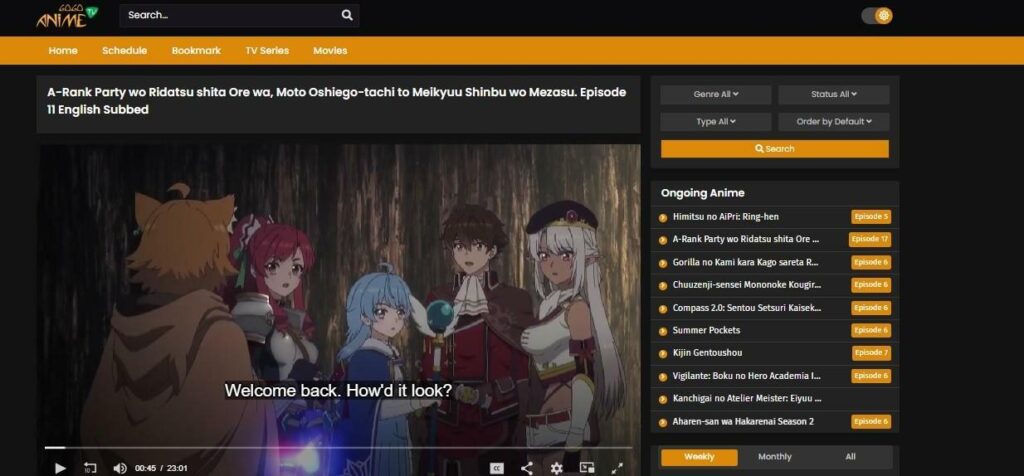
Task: Open Vigilante: Boku no Hero Academia link
Action: pos(747,376)
